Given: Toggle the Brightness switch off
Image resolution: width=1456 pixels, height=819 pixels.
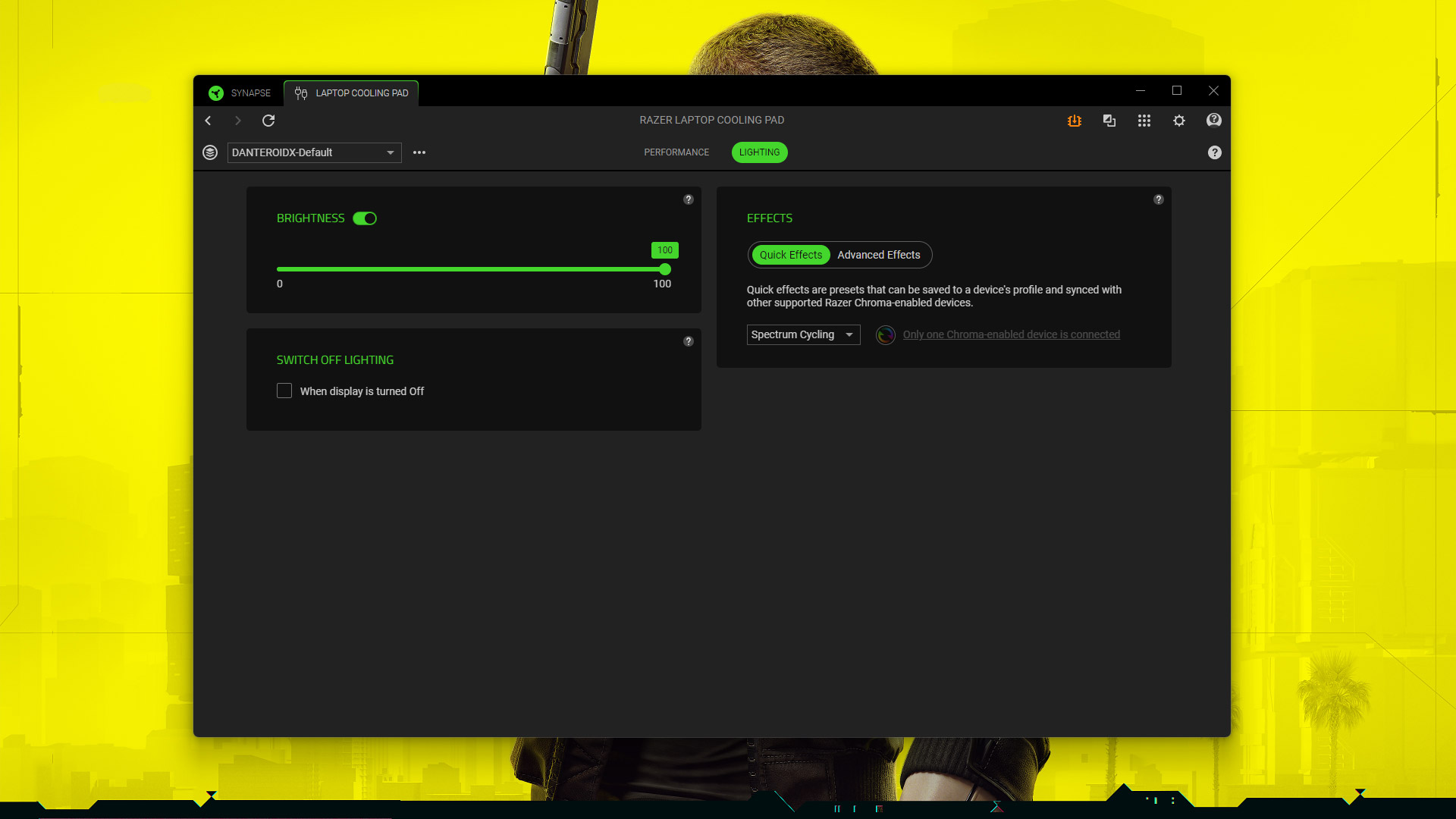Looking at the screenshot, I should click(365, 218).
